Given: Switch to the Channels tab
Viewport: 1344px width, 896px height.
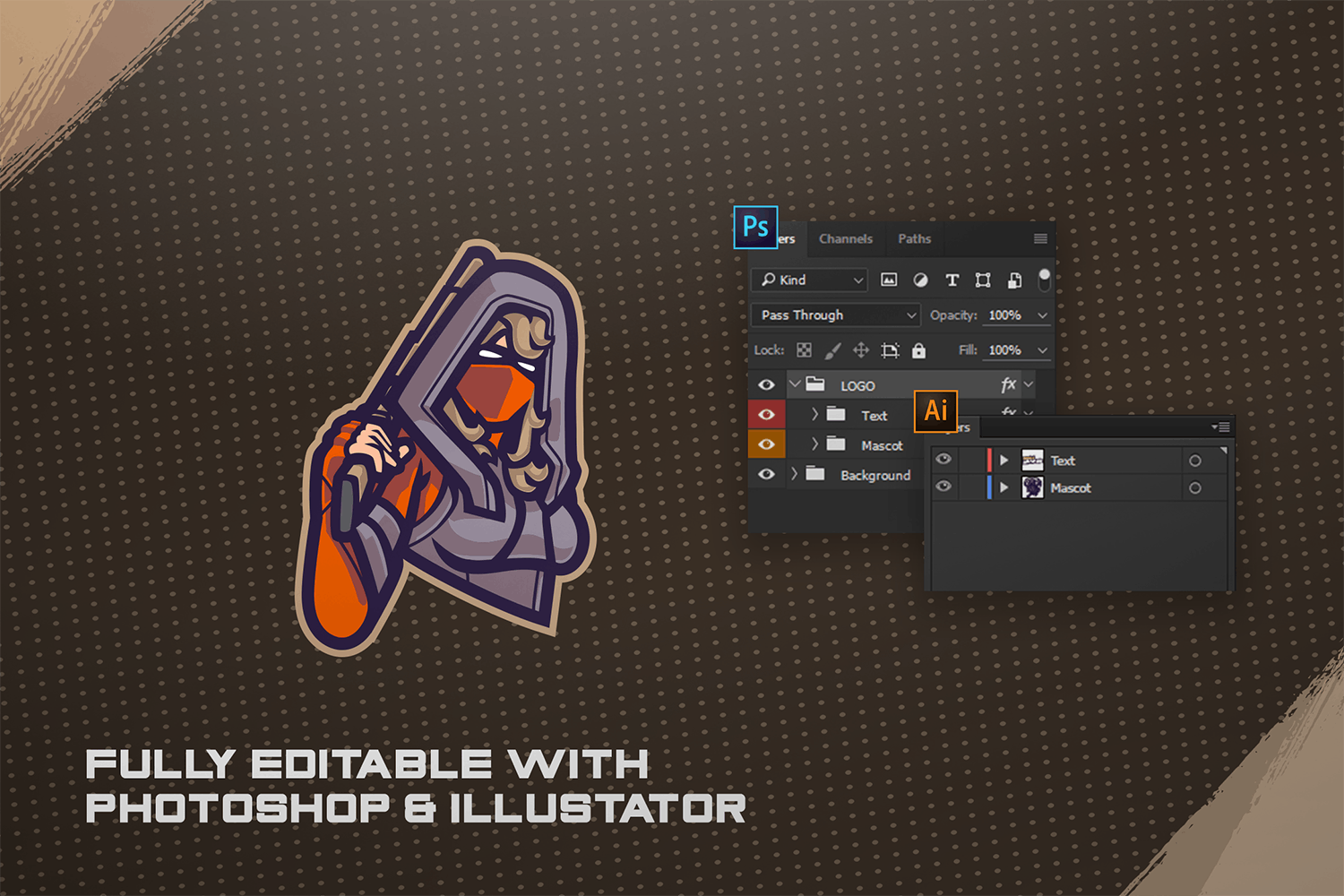Looking at the screenshot, I should point(845,238).
